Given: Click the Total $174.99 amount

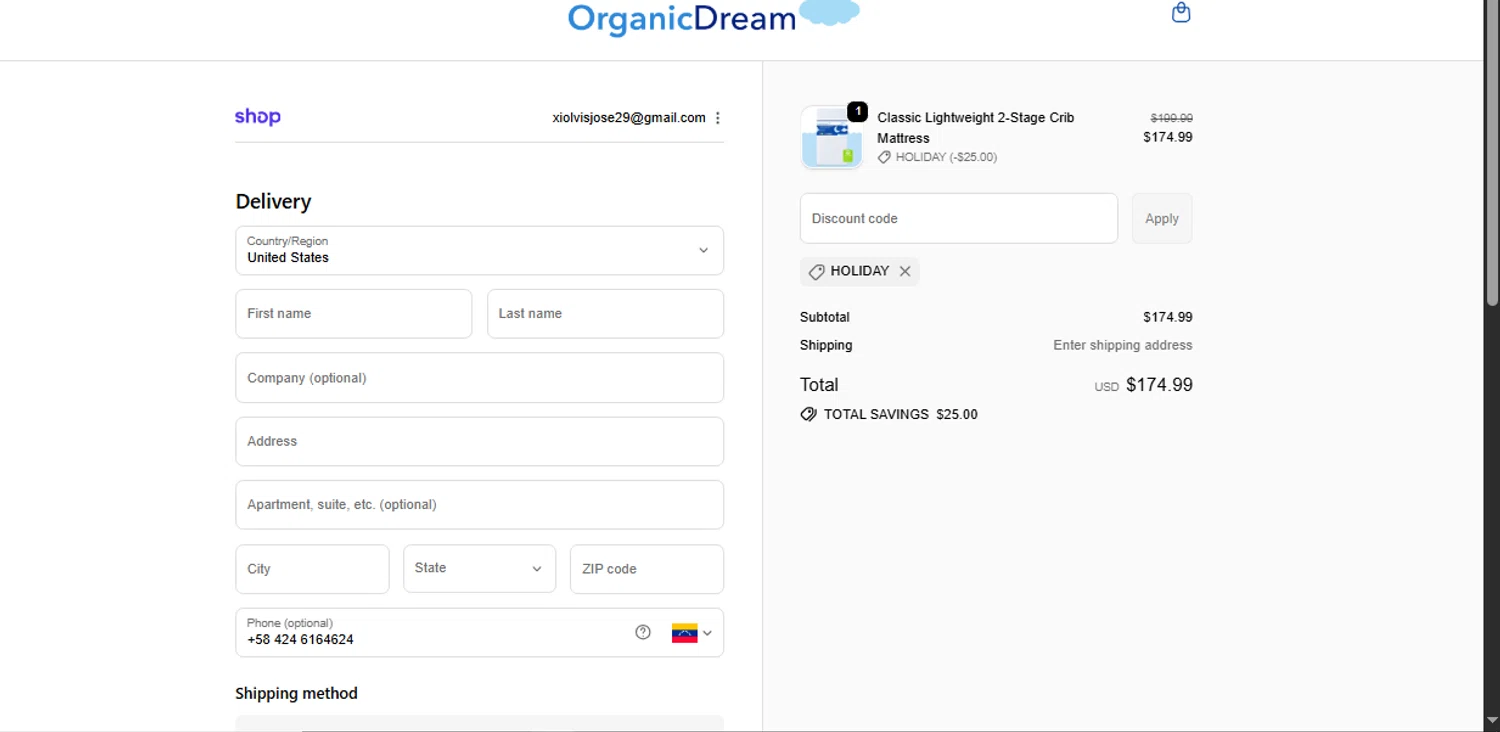Looking at the screenshot, I should pos(1159,385).
